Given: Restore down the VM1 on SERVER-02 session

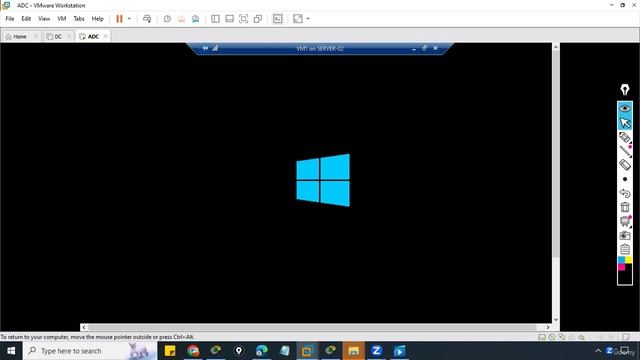Looking at the screenshot, I should [x=424, y=48].
